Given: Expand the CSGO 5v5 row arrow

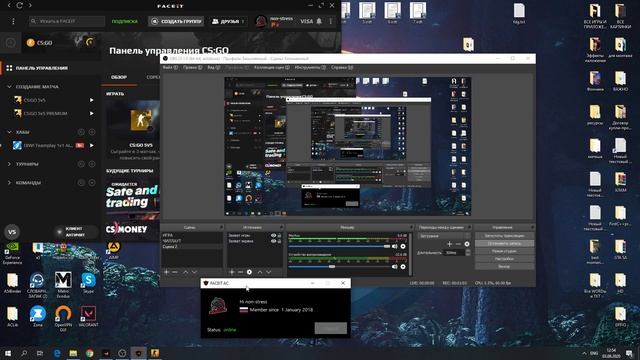Looking at the screenshot, I should pos(91,100).
